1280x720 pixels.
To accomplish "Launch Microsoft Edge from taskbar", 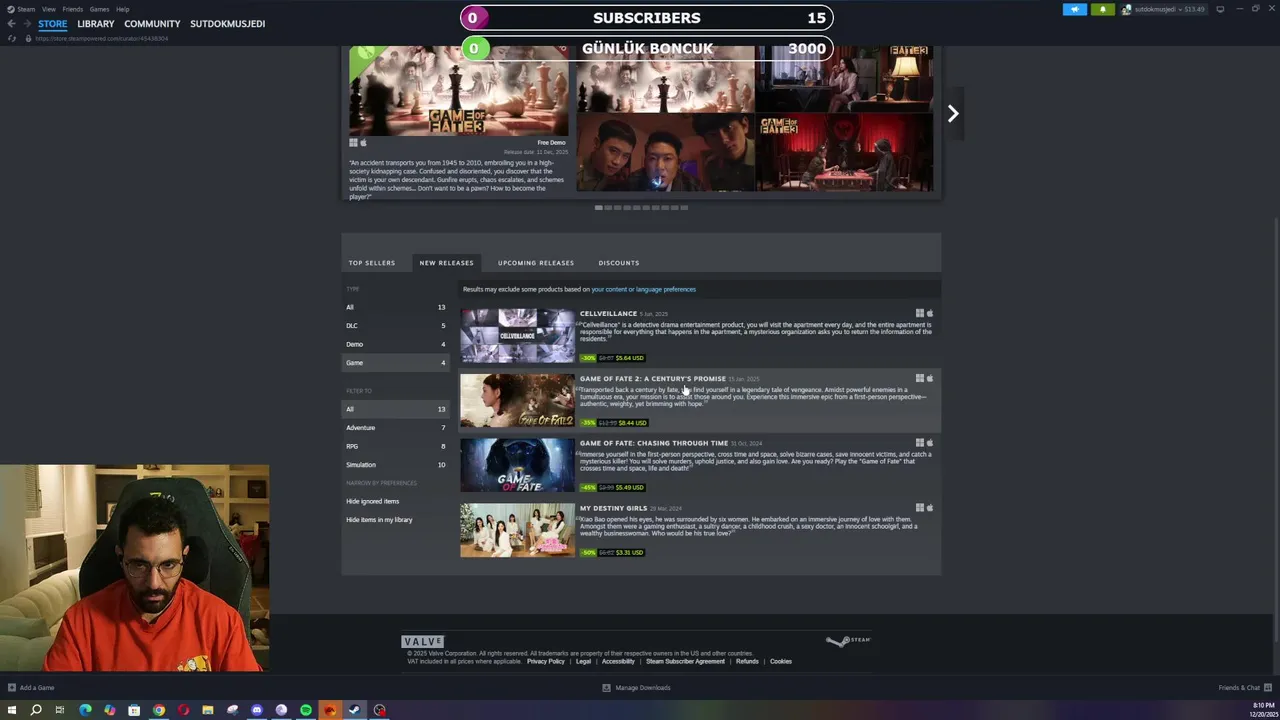I will coord(85,710).
